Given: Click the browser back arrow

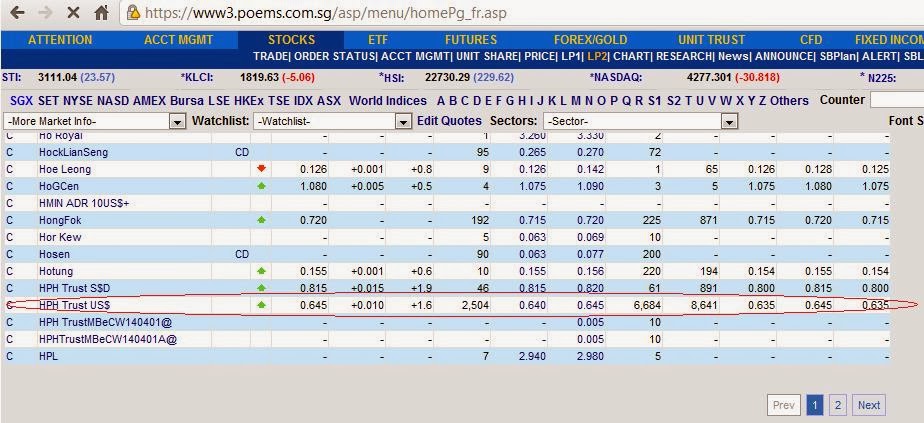Looking at the screenshot, I should click(x=18, y=12).
